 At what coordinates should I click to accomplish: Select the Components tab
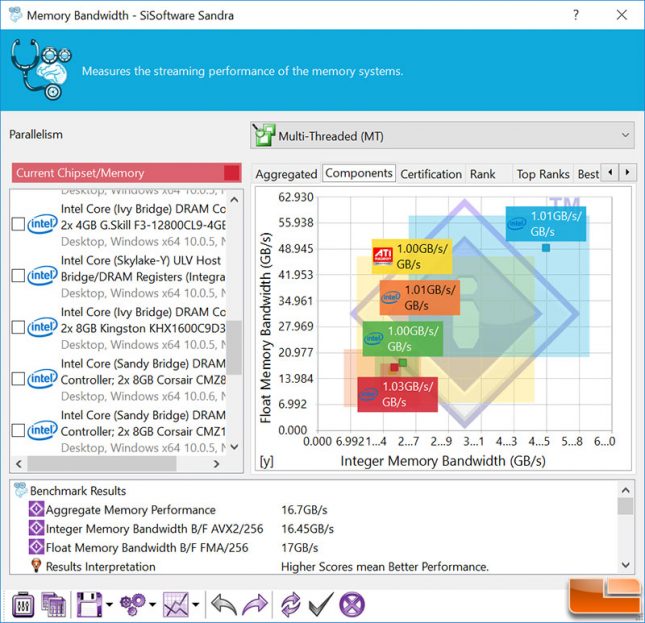click(x=359, y=173)
